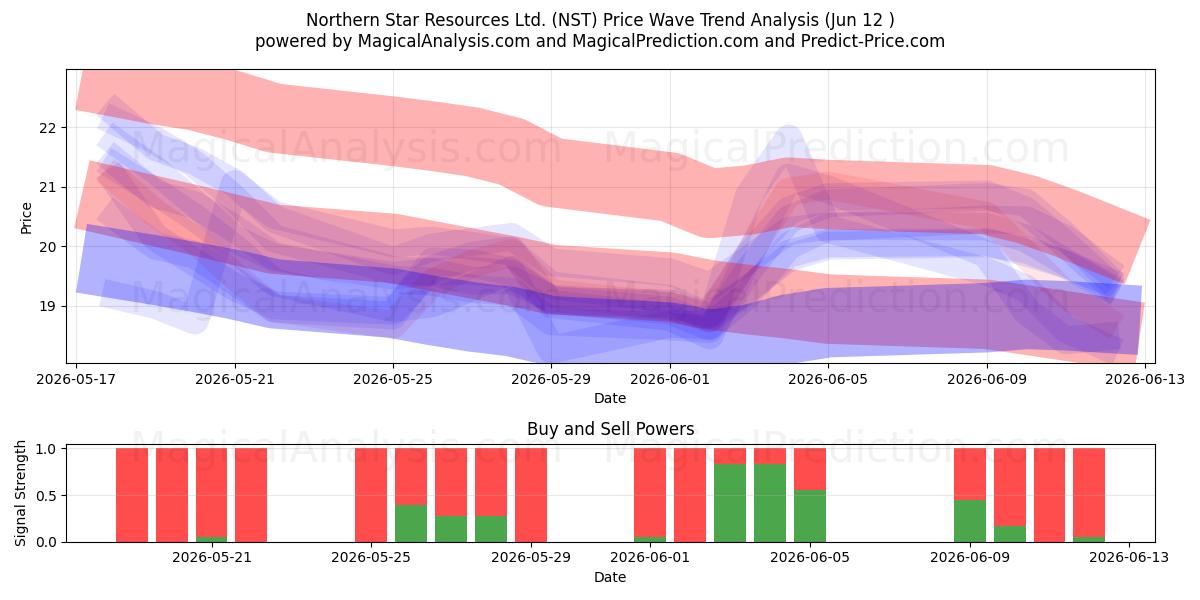Click the 2026-05-17 date on the price chart
1200x600 pixels.
[77, 379]
